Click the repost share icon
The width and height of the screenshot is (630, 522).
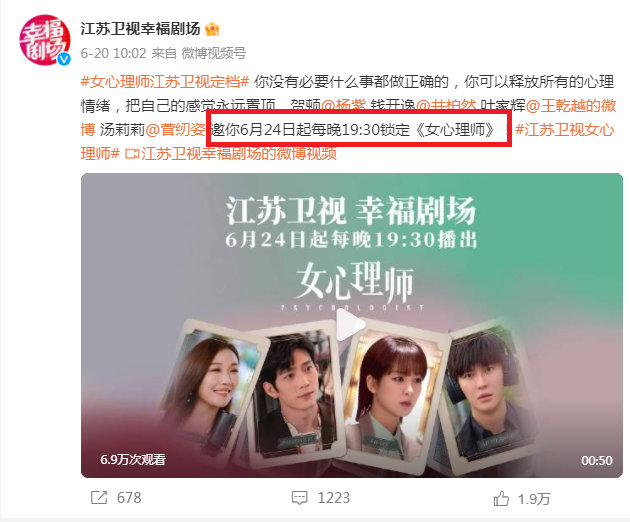click(99, 498)
